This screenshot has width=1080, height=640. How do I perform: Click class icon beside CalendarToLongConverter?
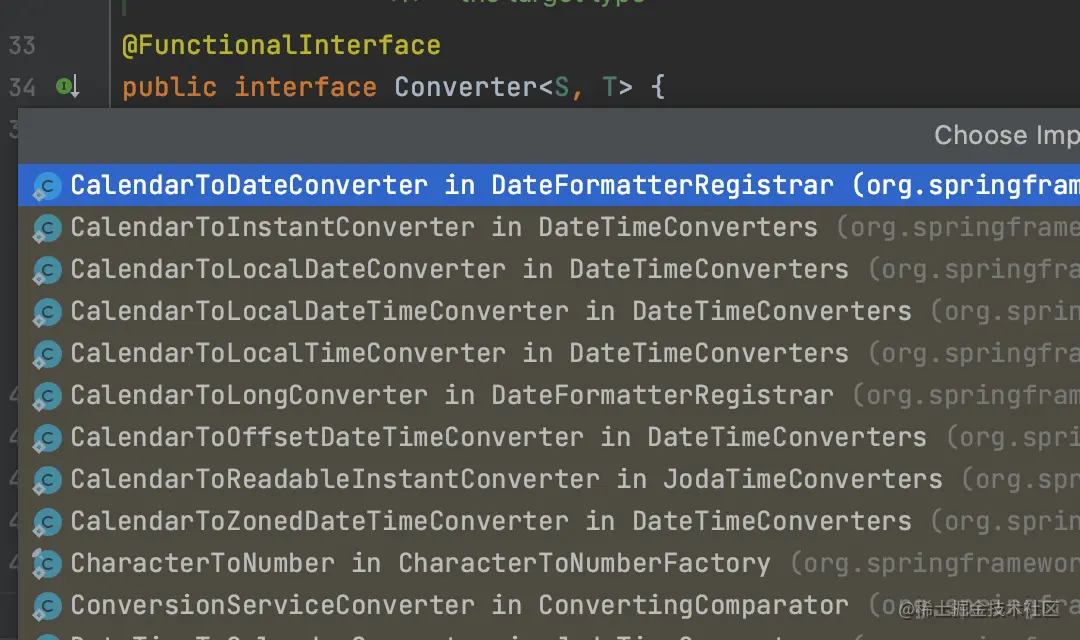coord(47,396)
